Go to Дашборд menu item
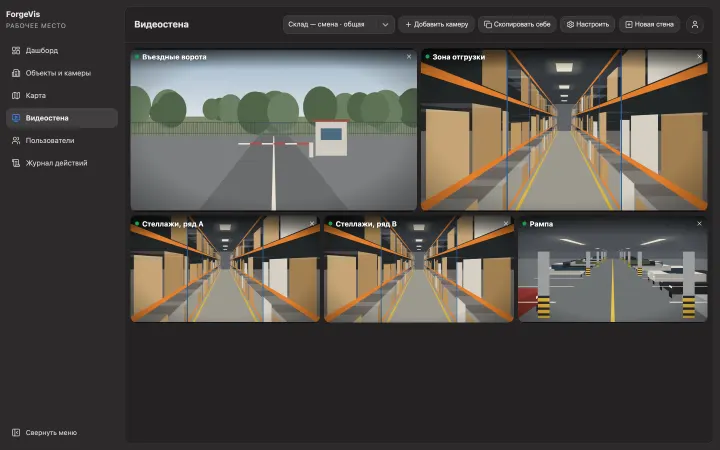This screenshot has height=450, width=720. pyautogui.click(x=62, y=51)
